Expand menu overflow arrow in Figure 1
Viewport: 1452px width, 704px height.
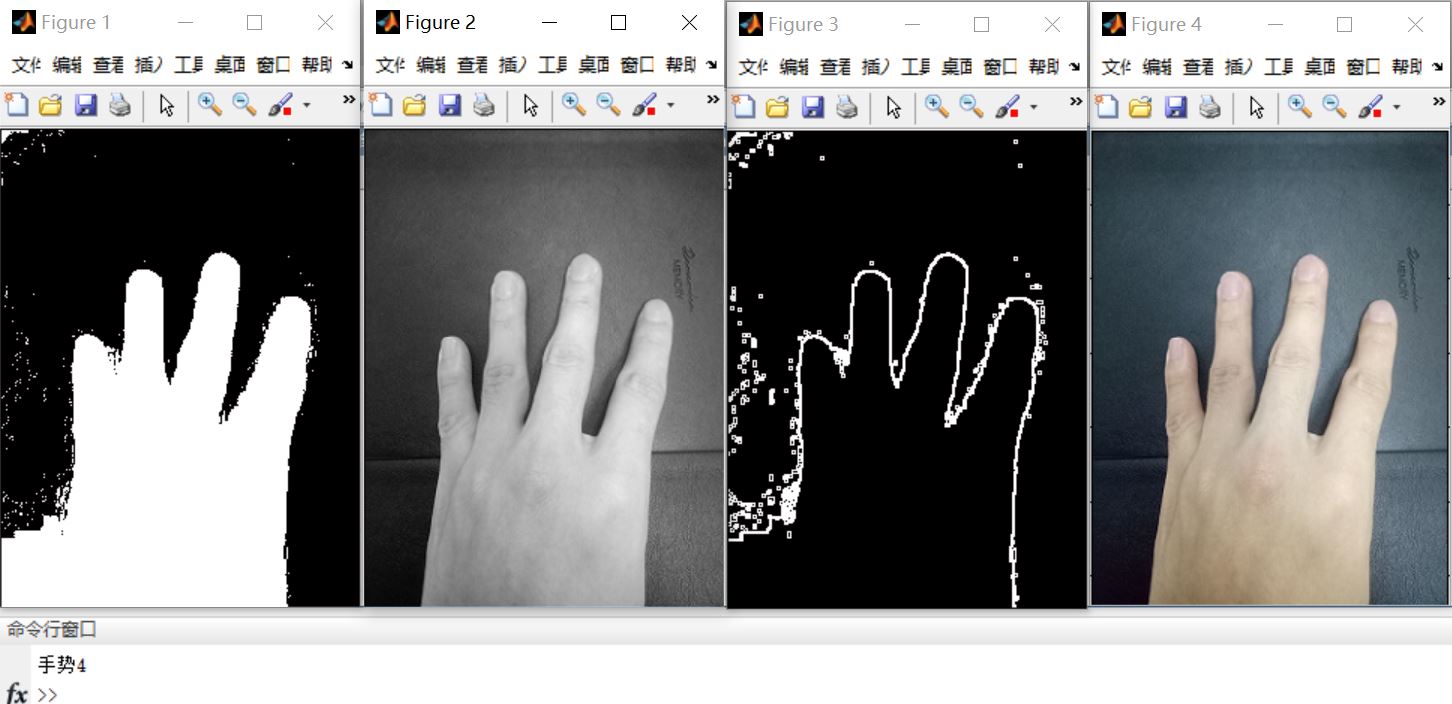pos(347,65)
